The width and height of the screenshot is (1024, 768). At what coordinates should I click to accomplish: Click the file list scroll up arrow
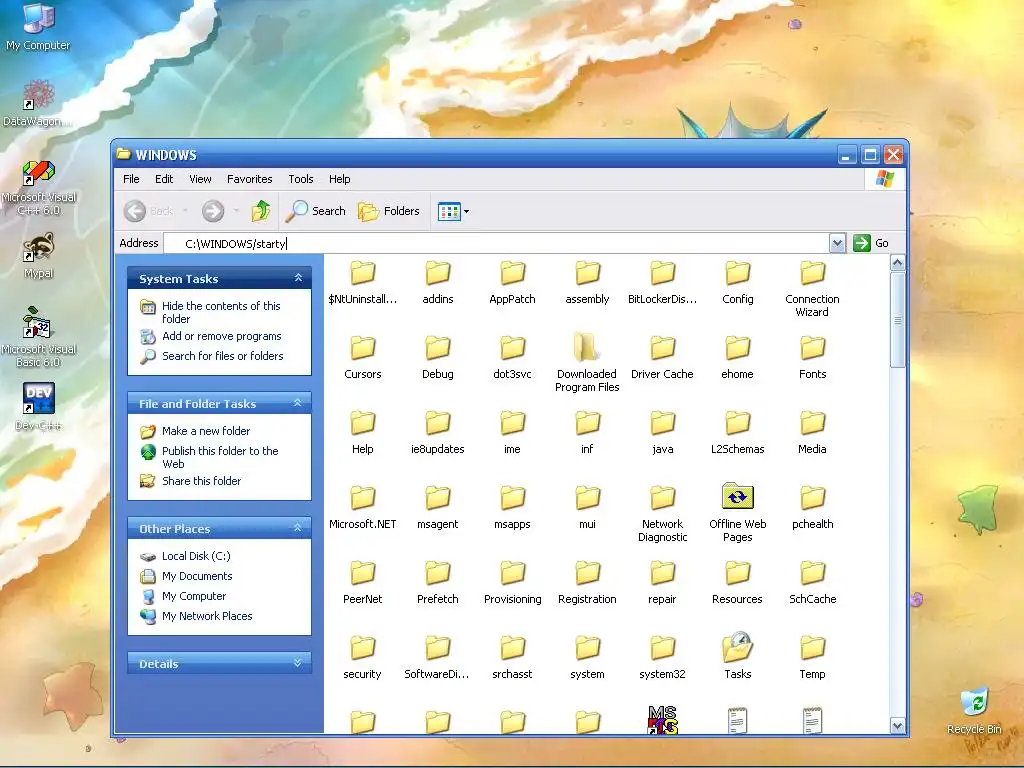[x=897, y=263]
